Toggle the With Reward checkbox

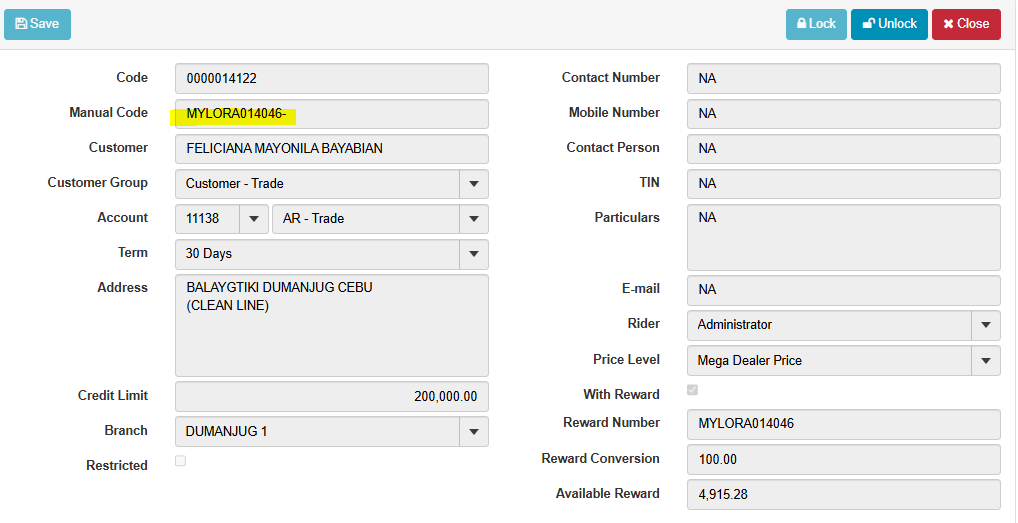pos(692,390)
